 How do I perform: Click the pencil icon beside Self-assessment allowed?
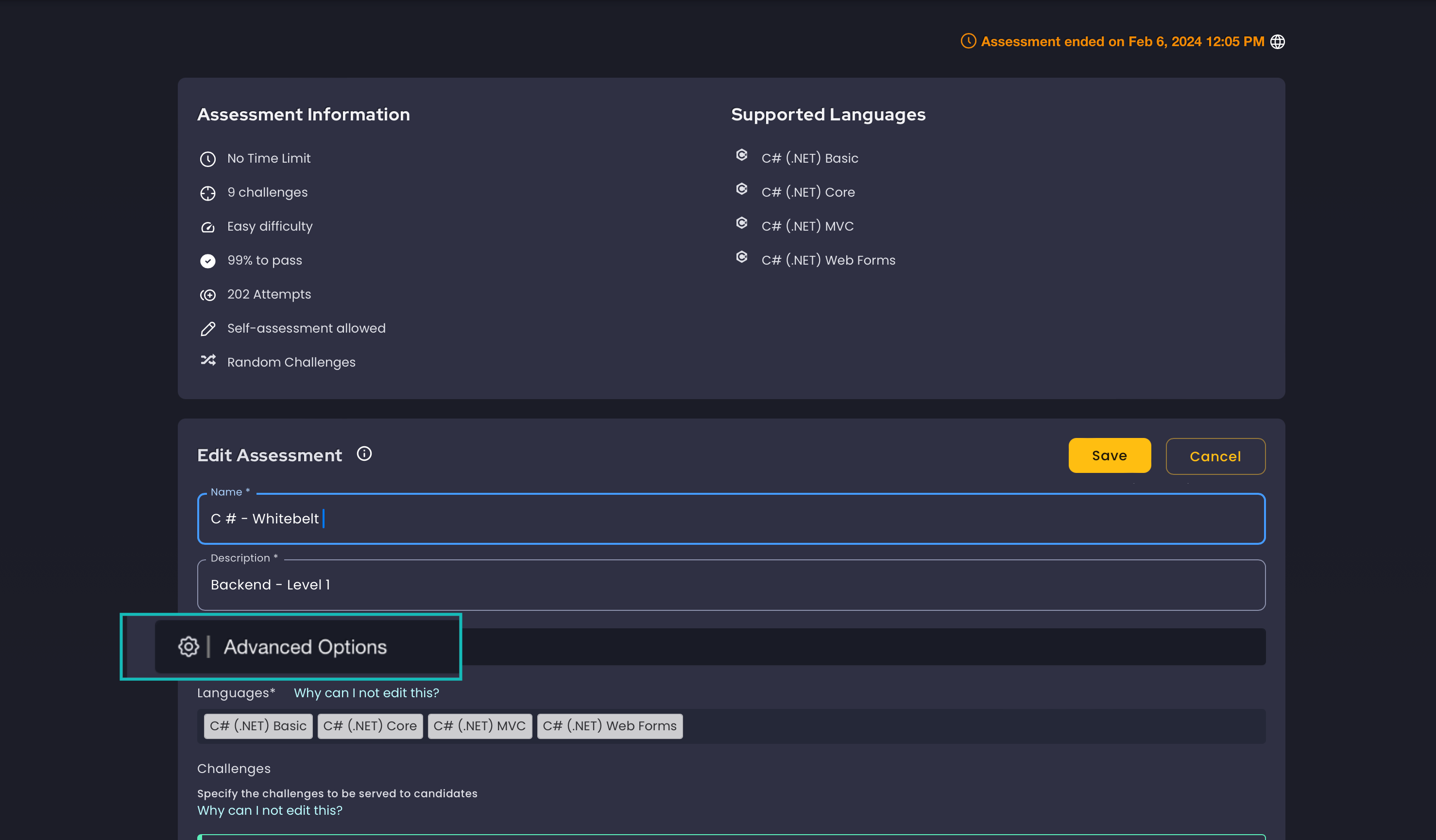coord(207,329)
